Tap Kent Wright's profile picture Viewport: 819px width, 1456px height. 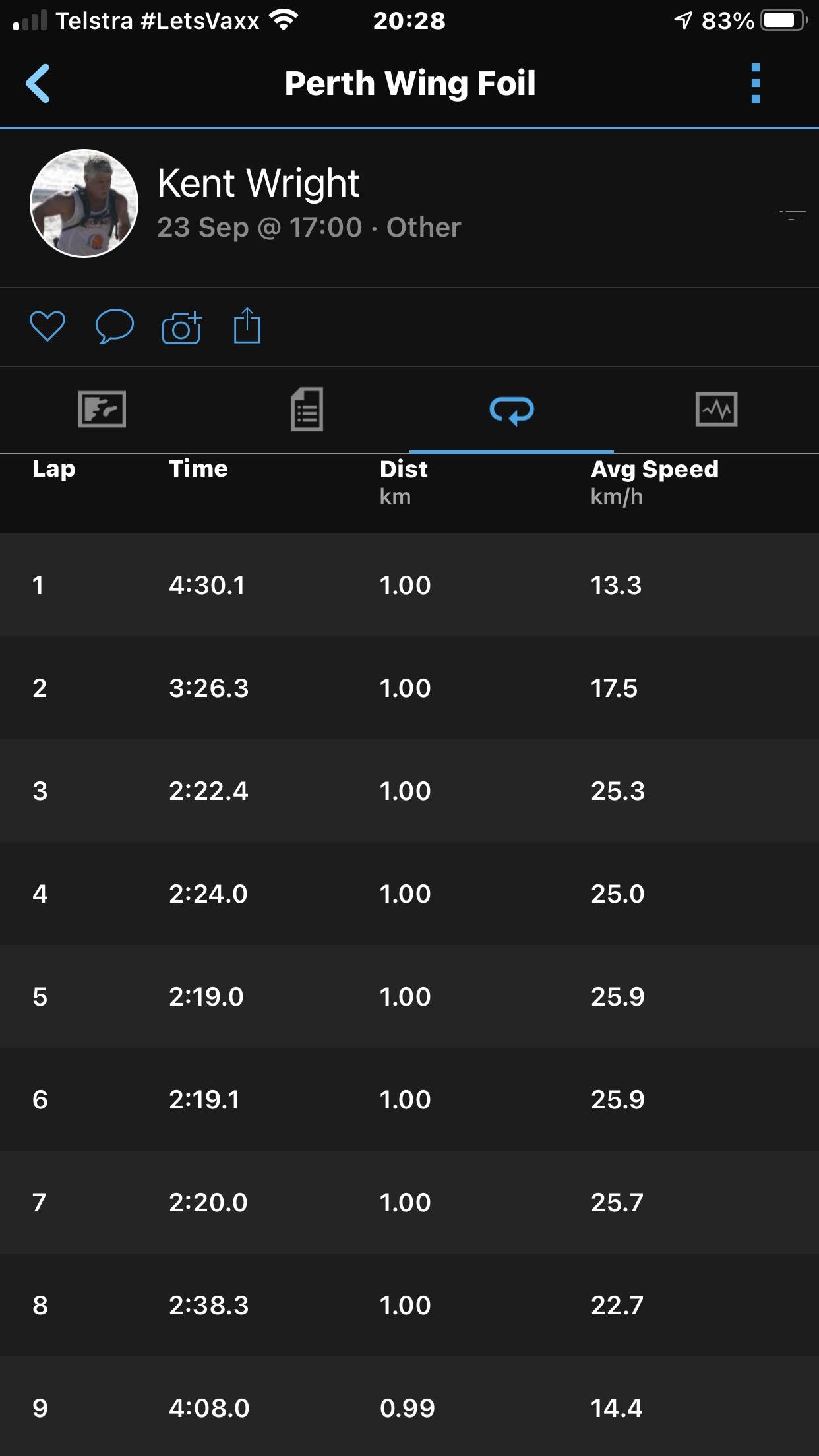[x=84, y=203]
